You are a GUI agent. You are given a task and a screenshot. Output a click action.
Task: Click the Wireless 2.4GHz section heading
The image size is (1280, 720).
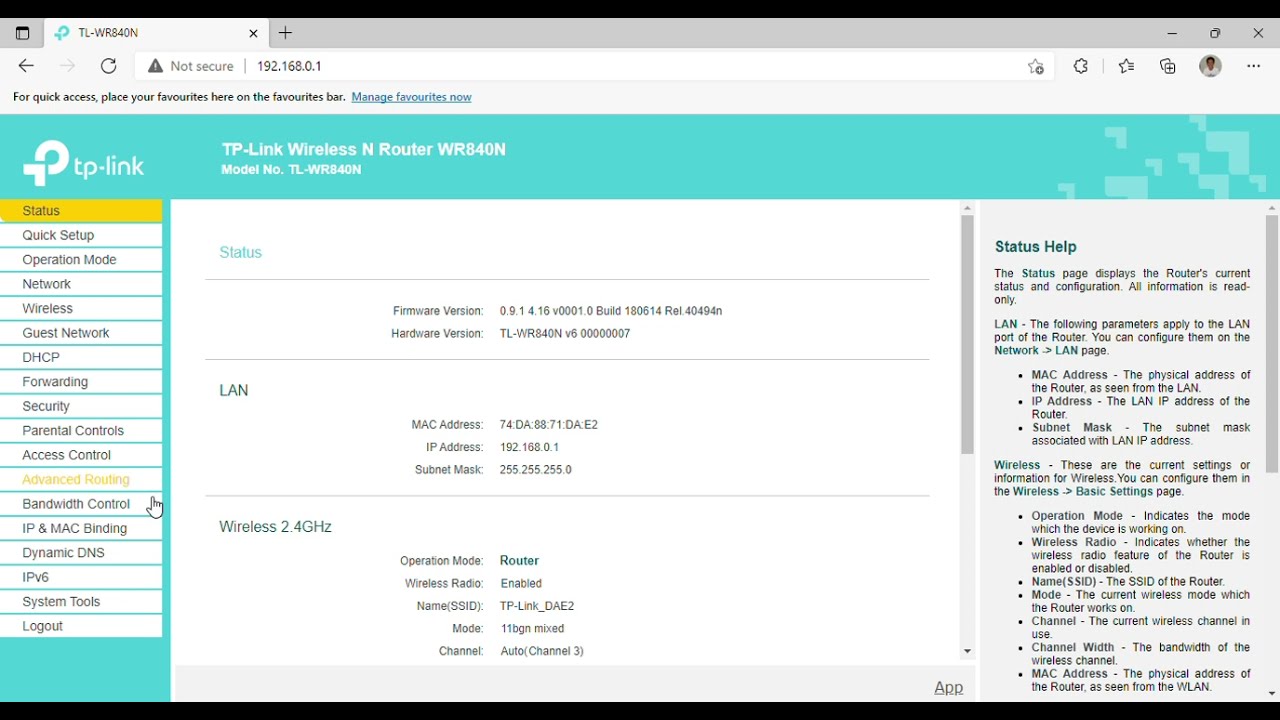(276, 527)
